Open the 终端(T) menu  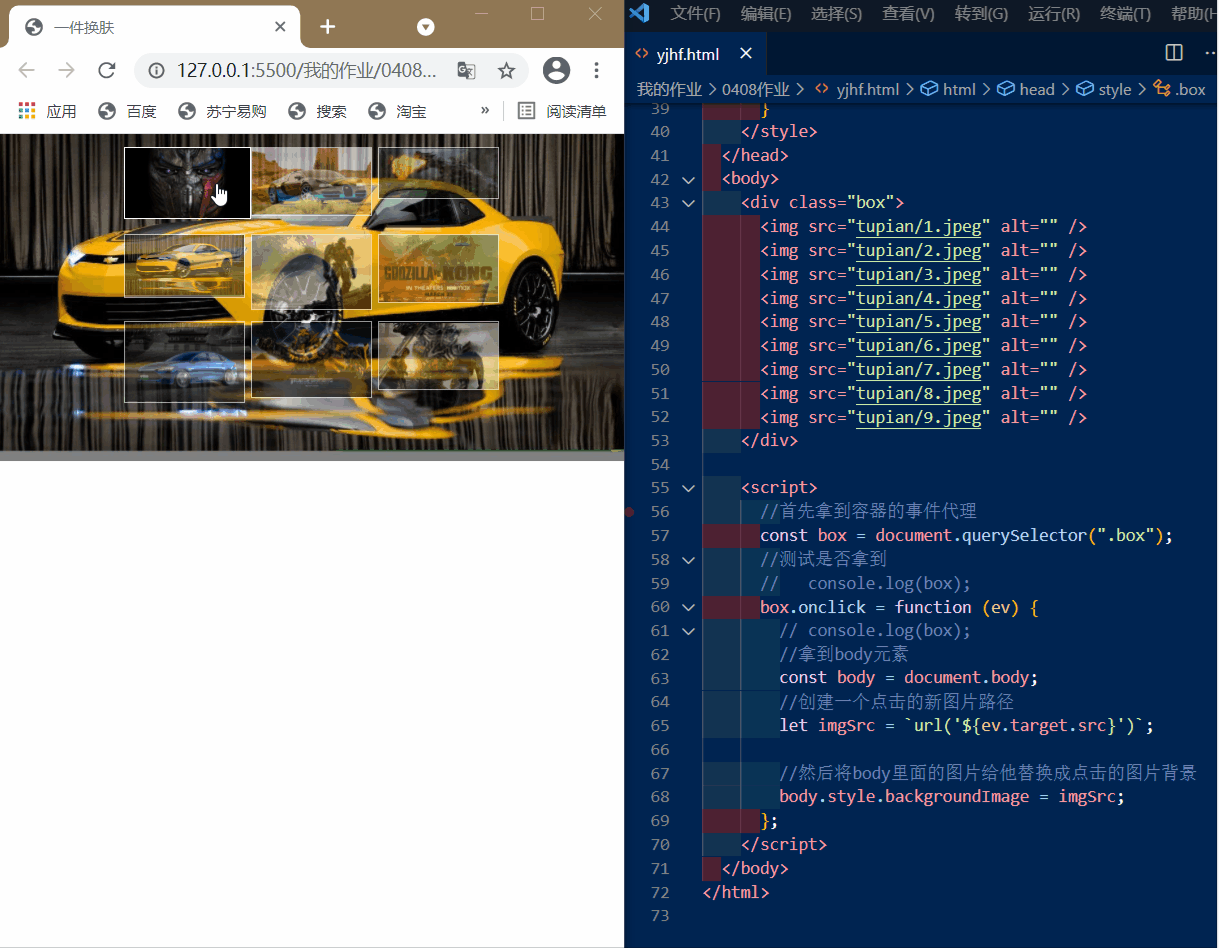click(x=1126, y=13)
